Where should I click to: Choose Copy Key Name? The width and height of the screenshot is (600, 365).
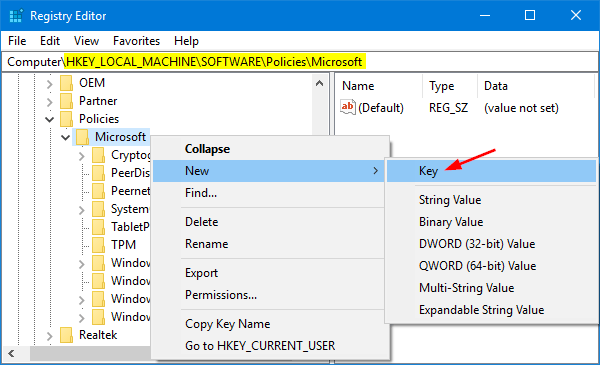coord(271,324)
